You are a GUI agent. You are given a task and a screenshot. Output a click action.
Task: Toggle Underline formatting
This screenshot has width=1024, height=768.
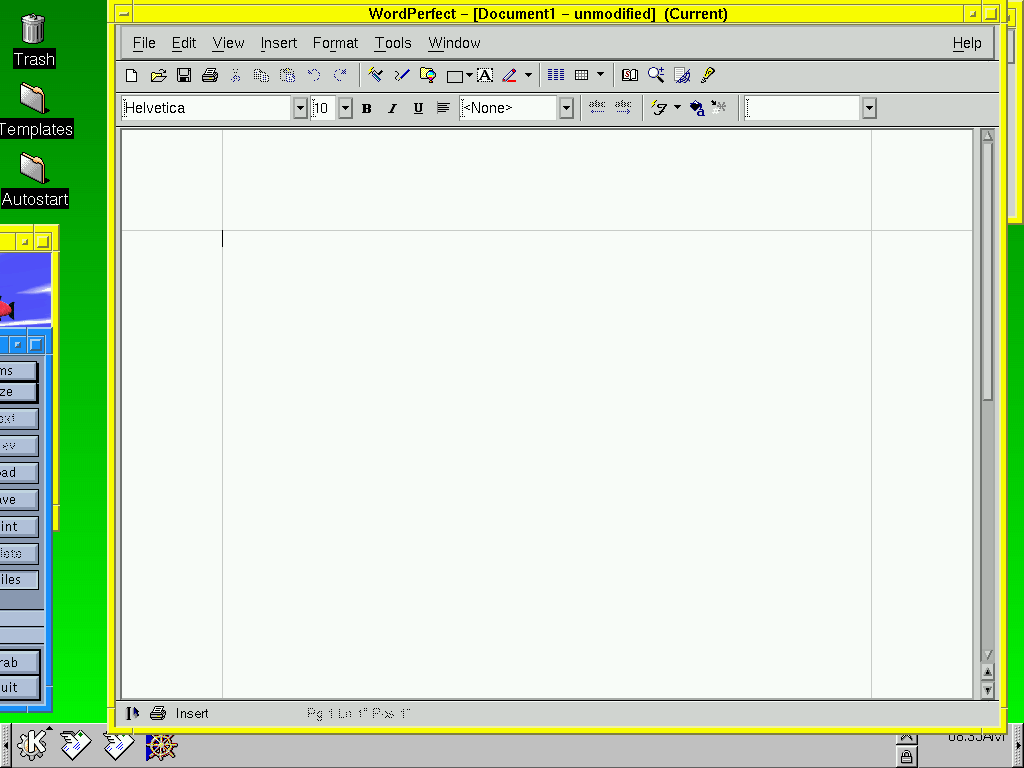coord(418,108)
